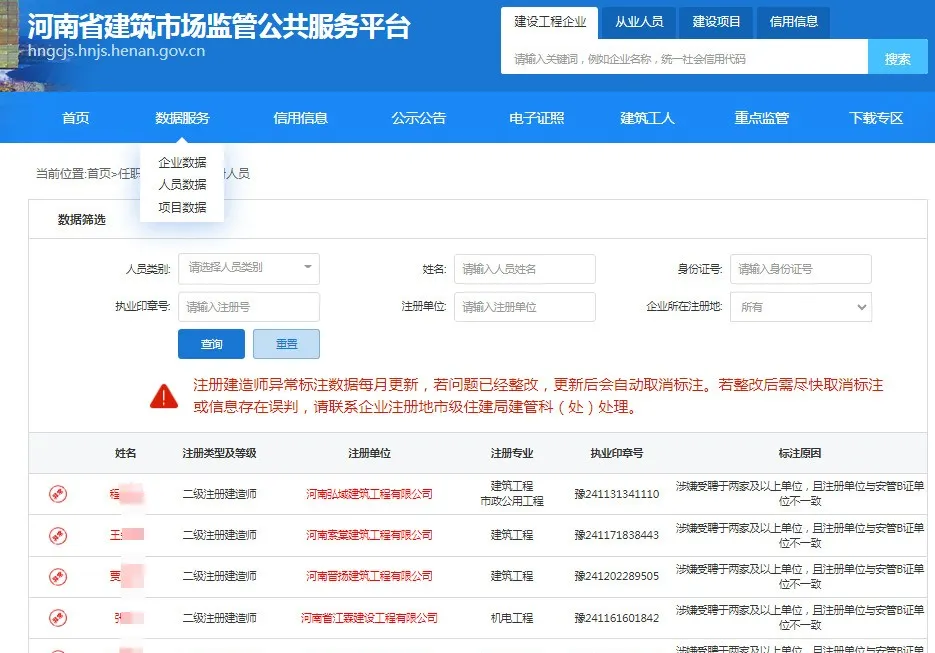Open 公示公告 in the navigation bar
The width and height of the screenshot is (935, 653).
click(x=419, y=118)
